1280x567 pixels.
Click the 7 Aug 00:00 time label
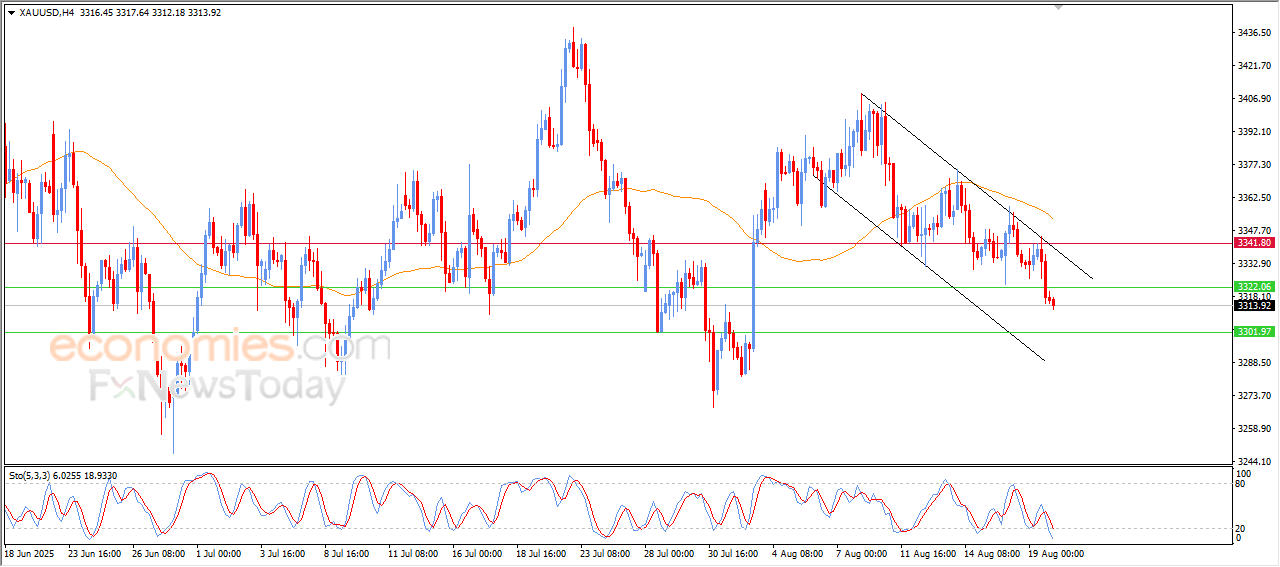point(862,553)
